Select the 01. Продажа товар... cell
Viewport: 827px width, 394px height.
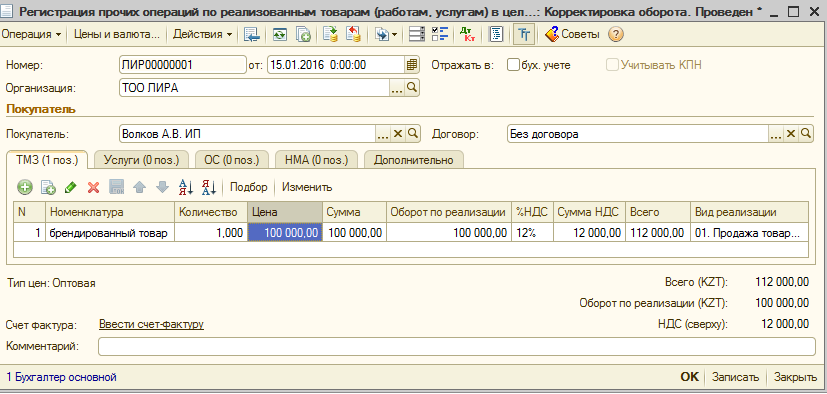749,233
